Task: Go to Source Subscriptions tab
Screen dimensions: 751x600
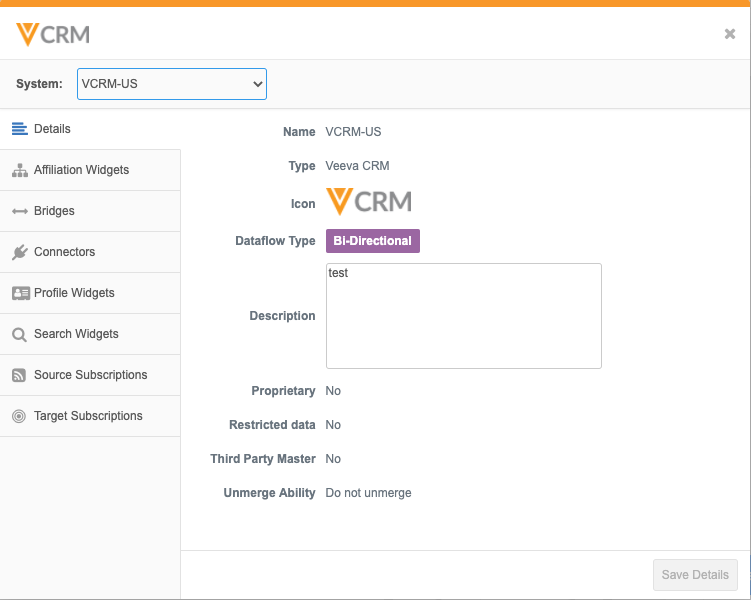Action: tap(90, 375)
